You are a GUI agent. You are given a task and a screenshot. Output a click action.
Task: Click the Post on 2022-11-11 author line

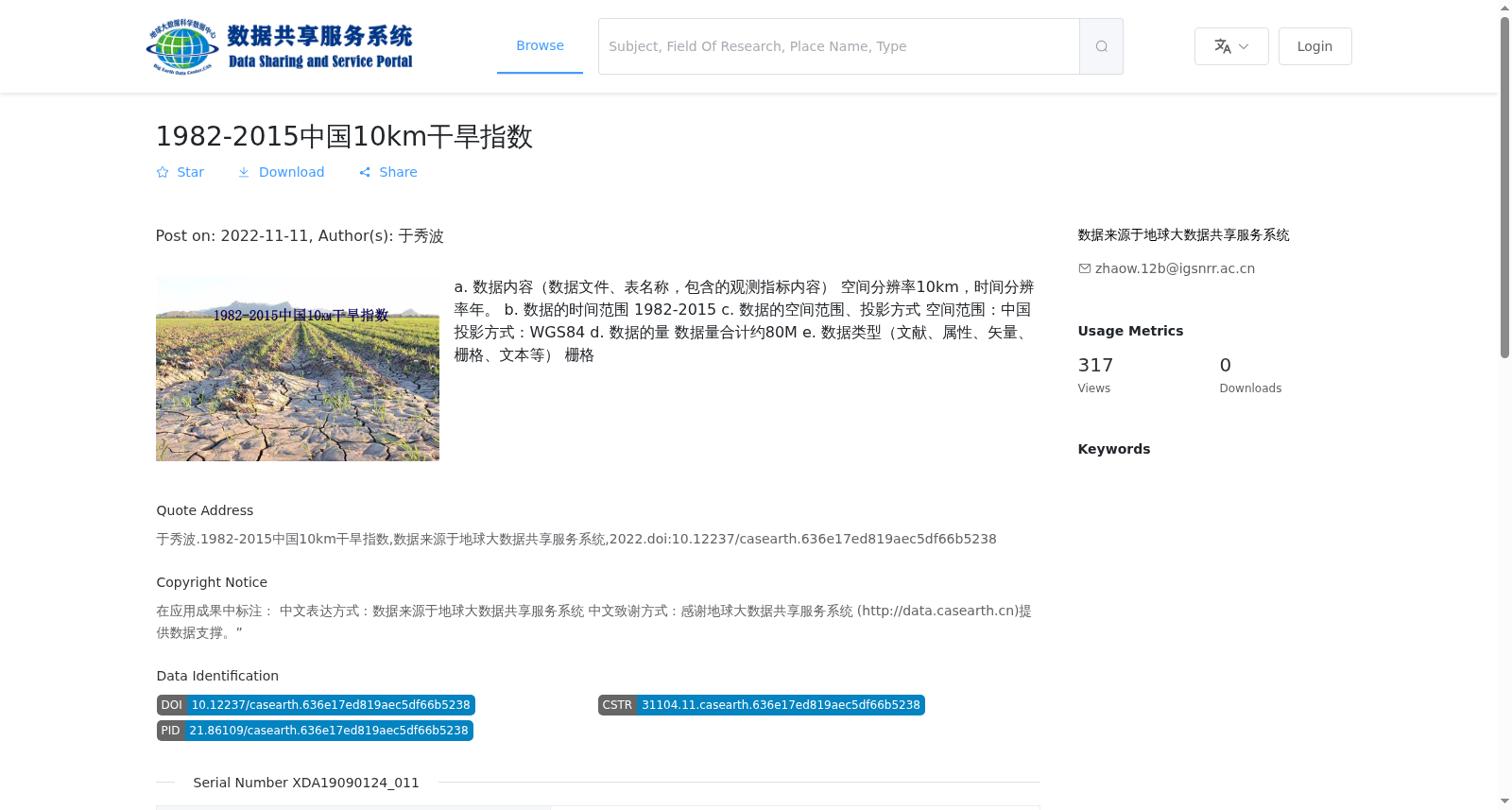pyautogui.click(x=300, y=236)
